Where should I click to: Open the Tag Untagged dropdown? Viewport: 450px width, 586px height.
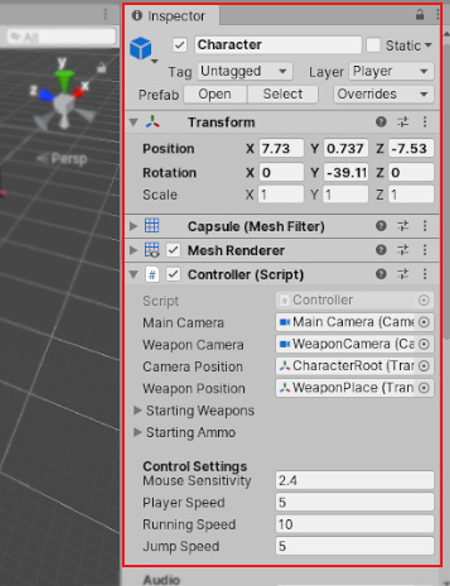[x=245, y=71]
